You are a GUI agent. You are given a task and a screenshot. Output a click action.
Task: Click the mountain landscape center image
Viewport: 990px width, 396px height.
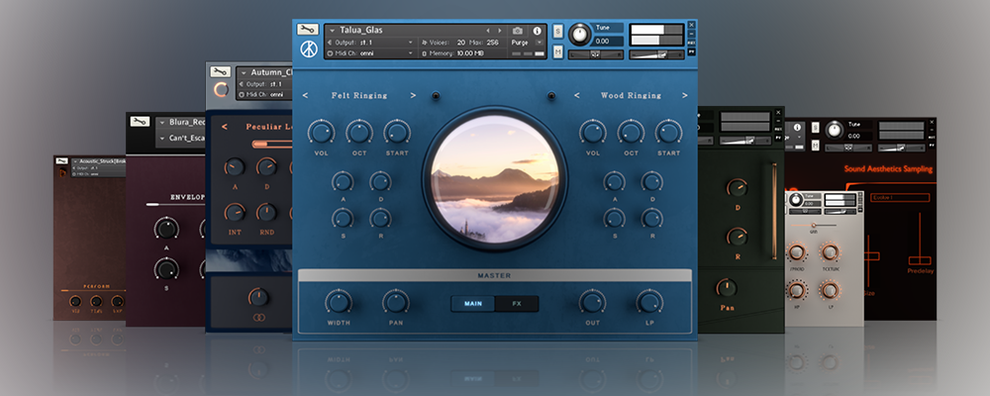coord(495,179)
